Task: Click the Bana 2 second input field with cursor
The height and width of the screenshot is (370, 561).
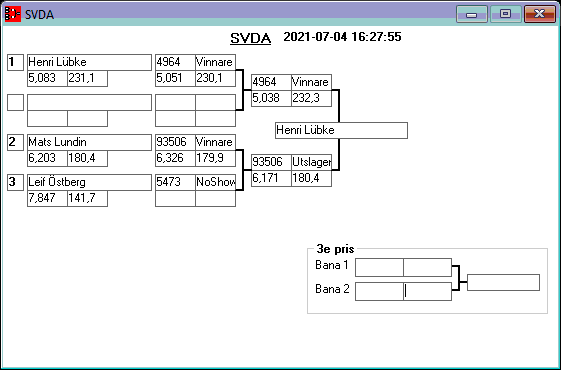Action: 428,291
